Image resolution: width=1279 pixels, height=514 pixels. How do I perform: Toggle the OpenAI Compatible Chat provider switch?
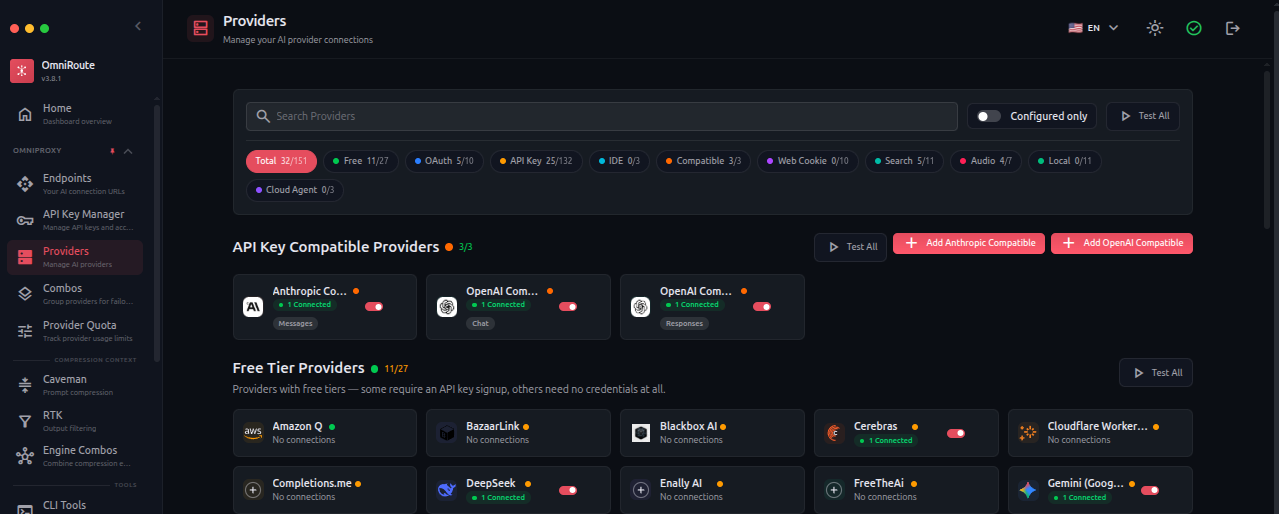568,307
